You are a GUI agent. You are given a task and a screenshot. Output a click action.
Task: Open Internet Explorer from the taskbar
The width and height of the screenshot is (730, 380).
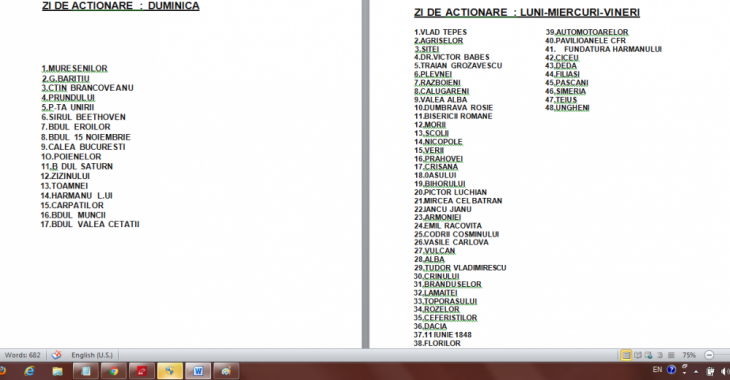click(29, 371)
